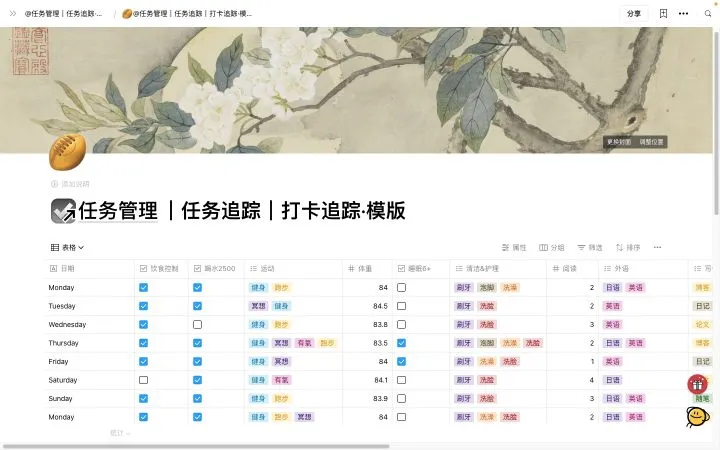Click the 运动 column multi-select icon
This screenshot has height=450, width=720.
[253, 269]
